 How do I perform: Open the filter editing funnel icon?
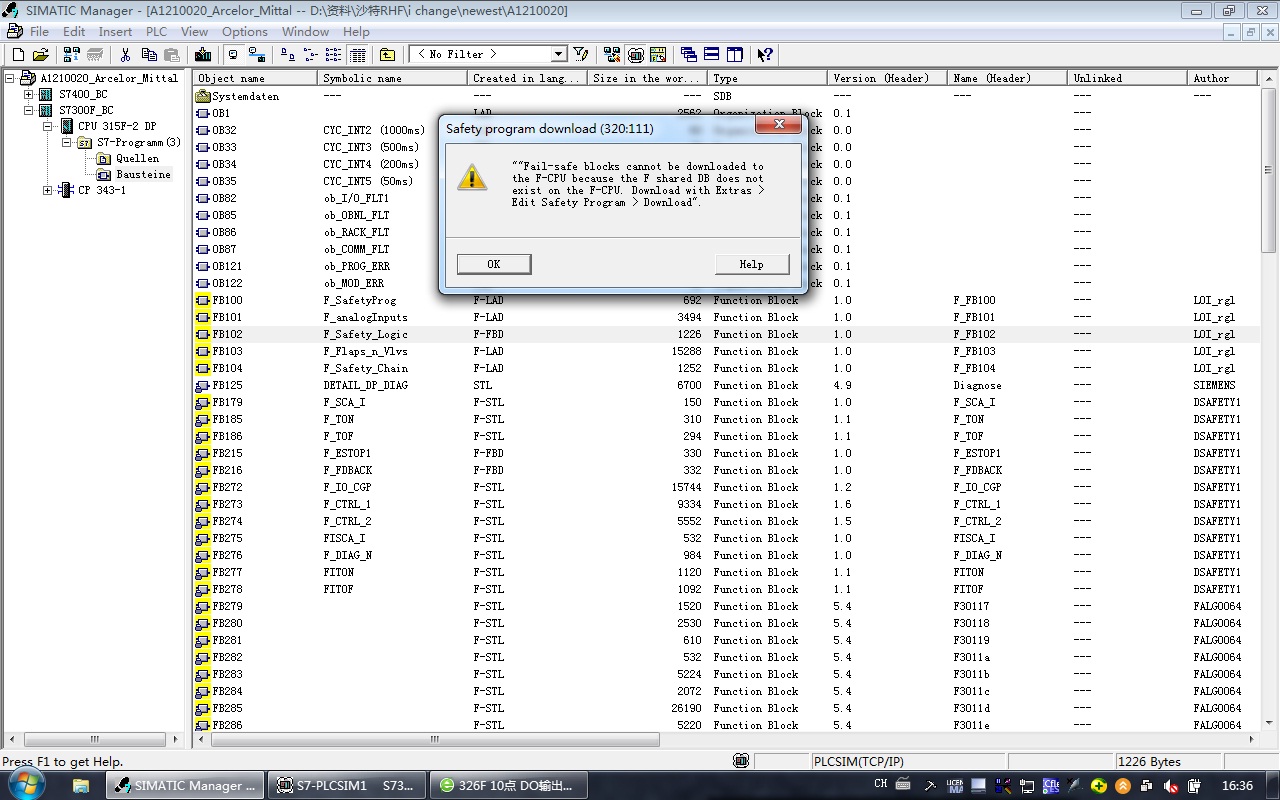[x=581, y=54]
